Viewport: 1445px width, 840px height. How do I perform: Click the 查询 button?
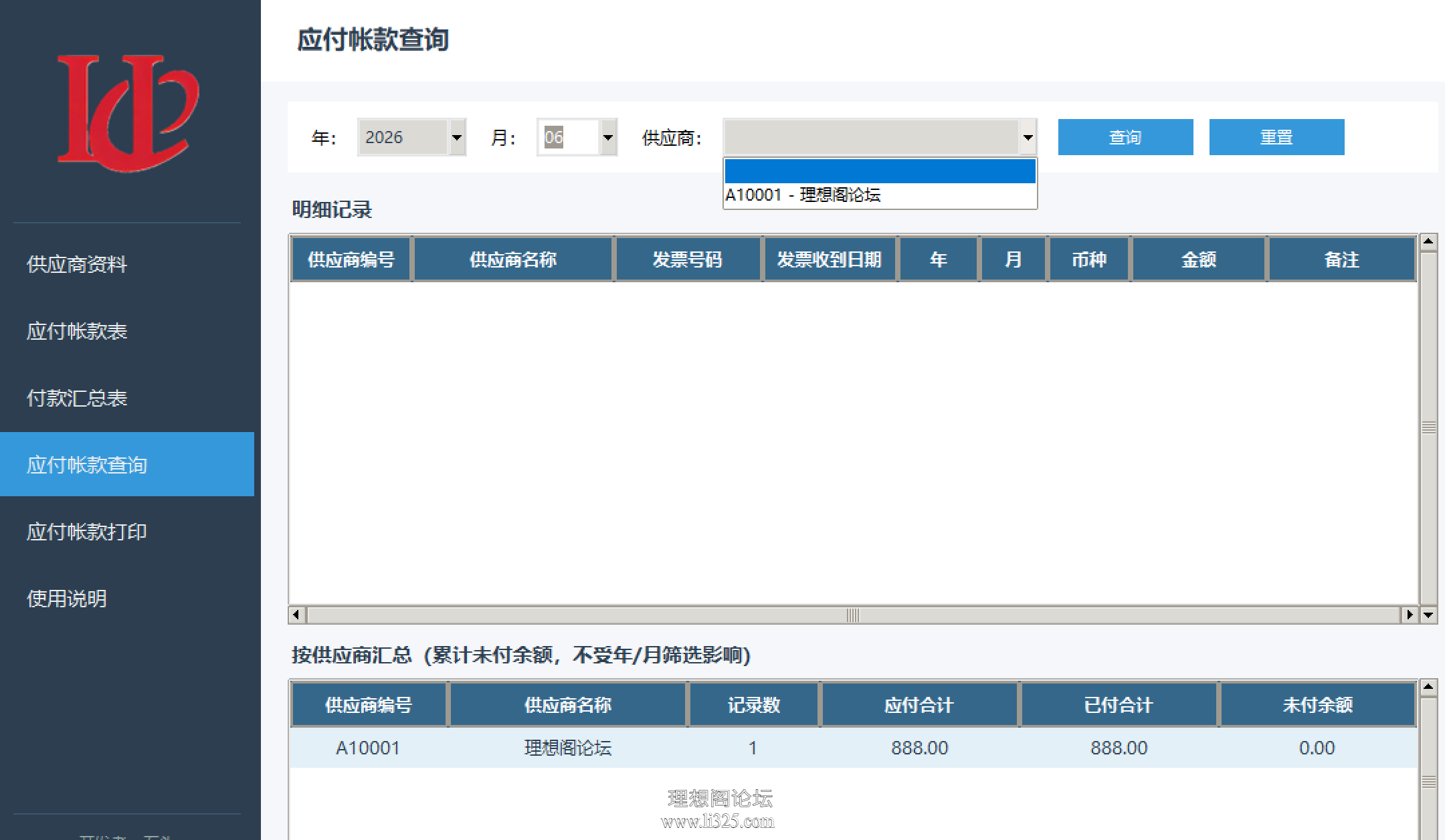coord(1125,137)
